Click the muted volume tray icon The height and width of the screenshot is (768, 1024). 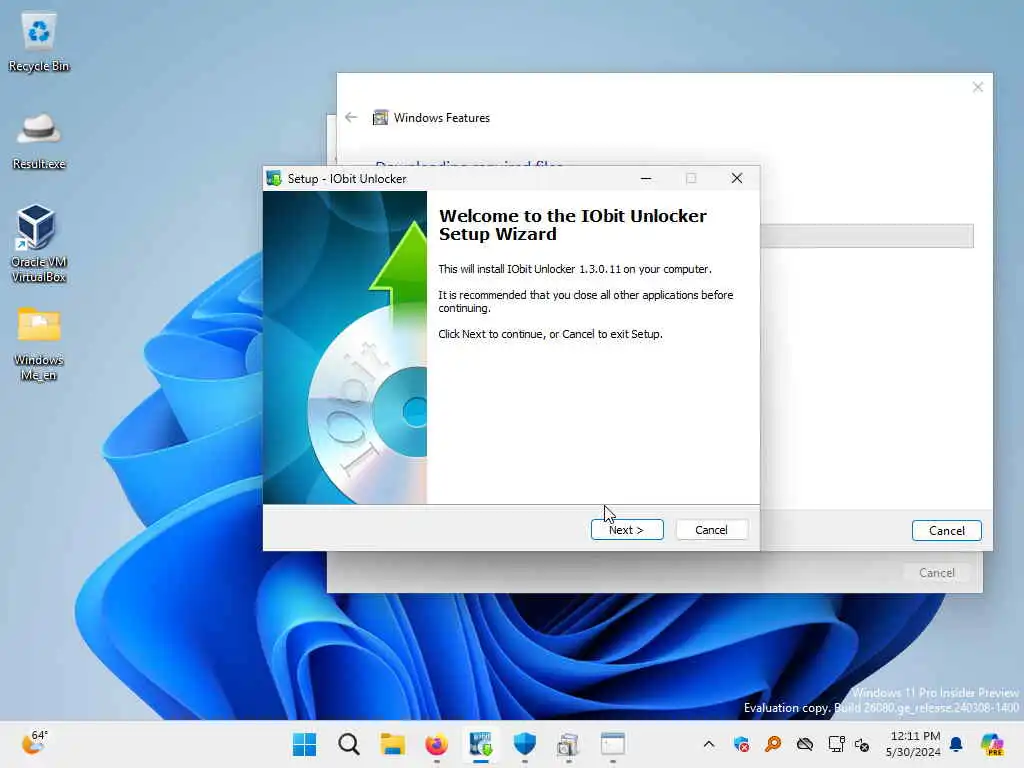tap(862, 744)
